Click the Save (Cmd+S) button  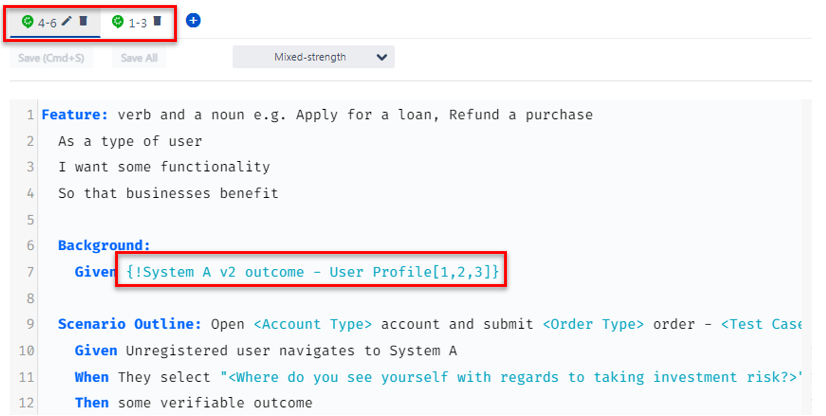(51, 58)
